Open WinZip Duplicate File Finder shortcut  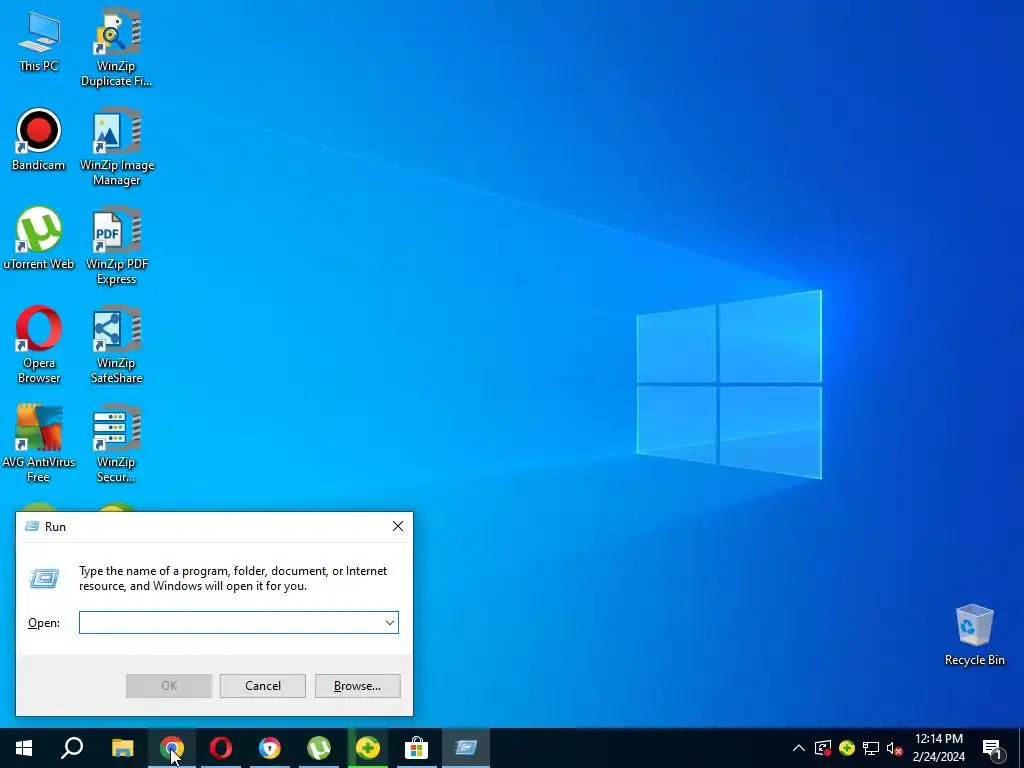[x=116, y=47]
